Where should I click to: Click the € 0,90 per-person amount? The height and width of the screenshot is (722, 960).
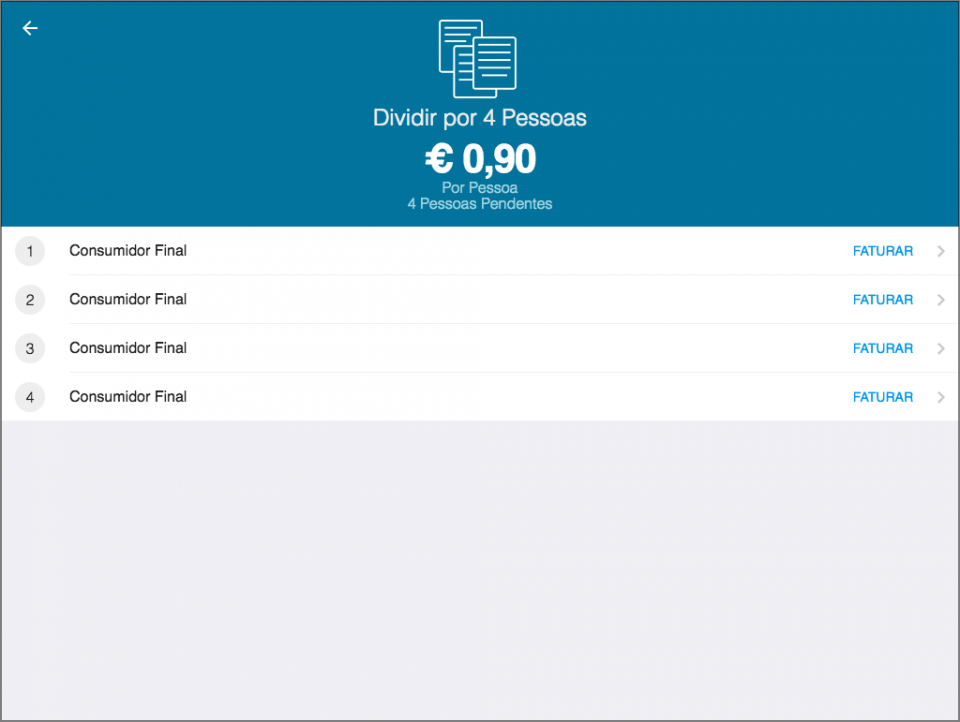coord(480,159)
